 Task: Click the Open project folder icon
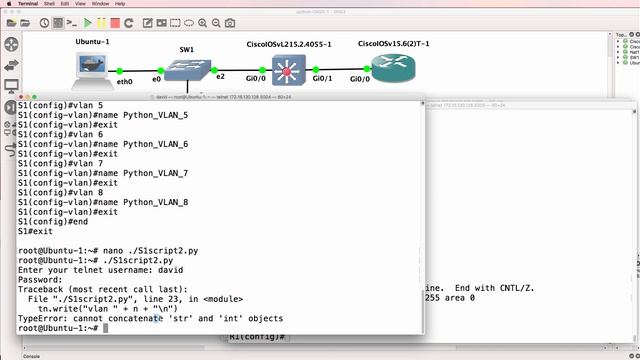[25, 23]
